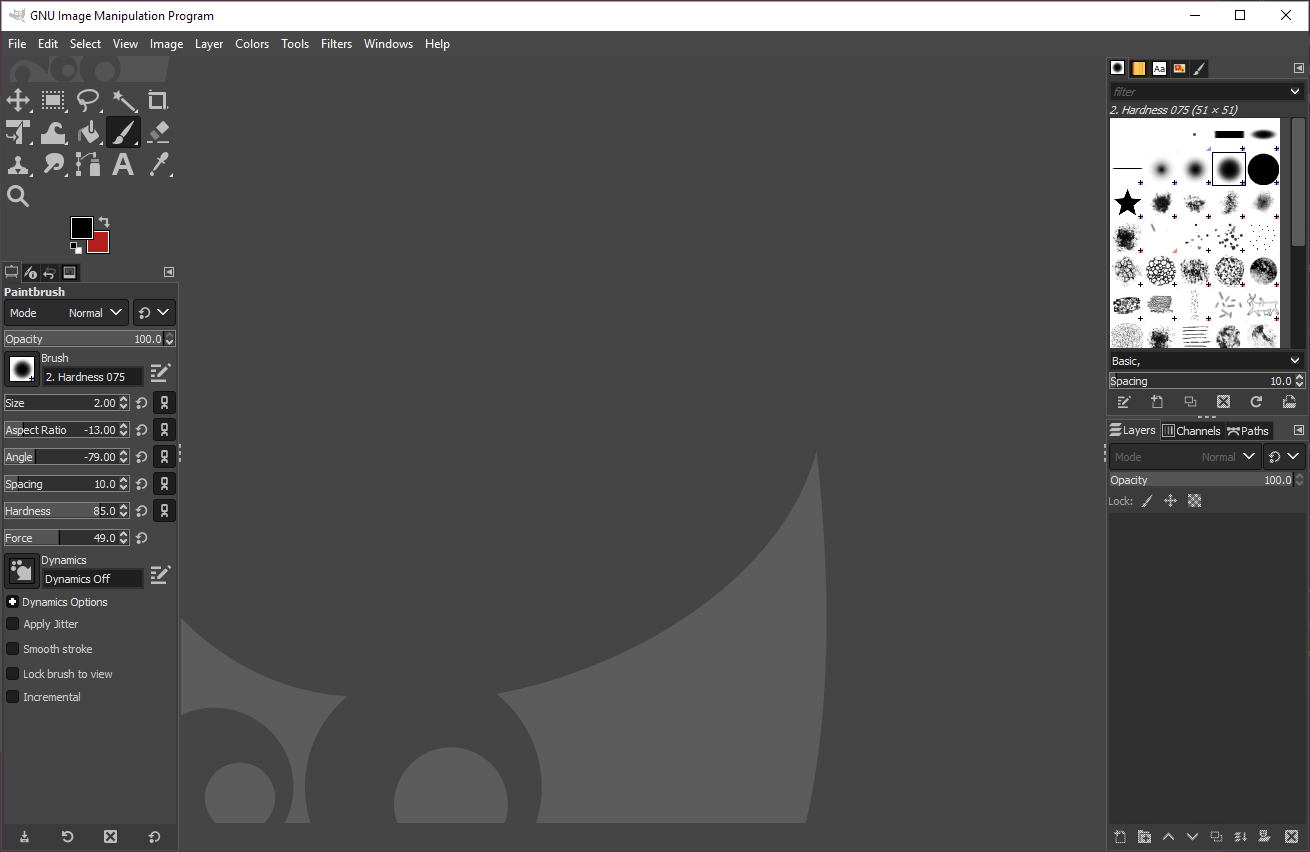The width and height of the screenshot is (1310, 852).
Task: Link Angle to brush default
Action: 164,457
